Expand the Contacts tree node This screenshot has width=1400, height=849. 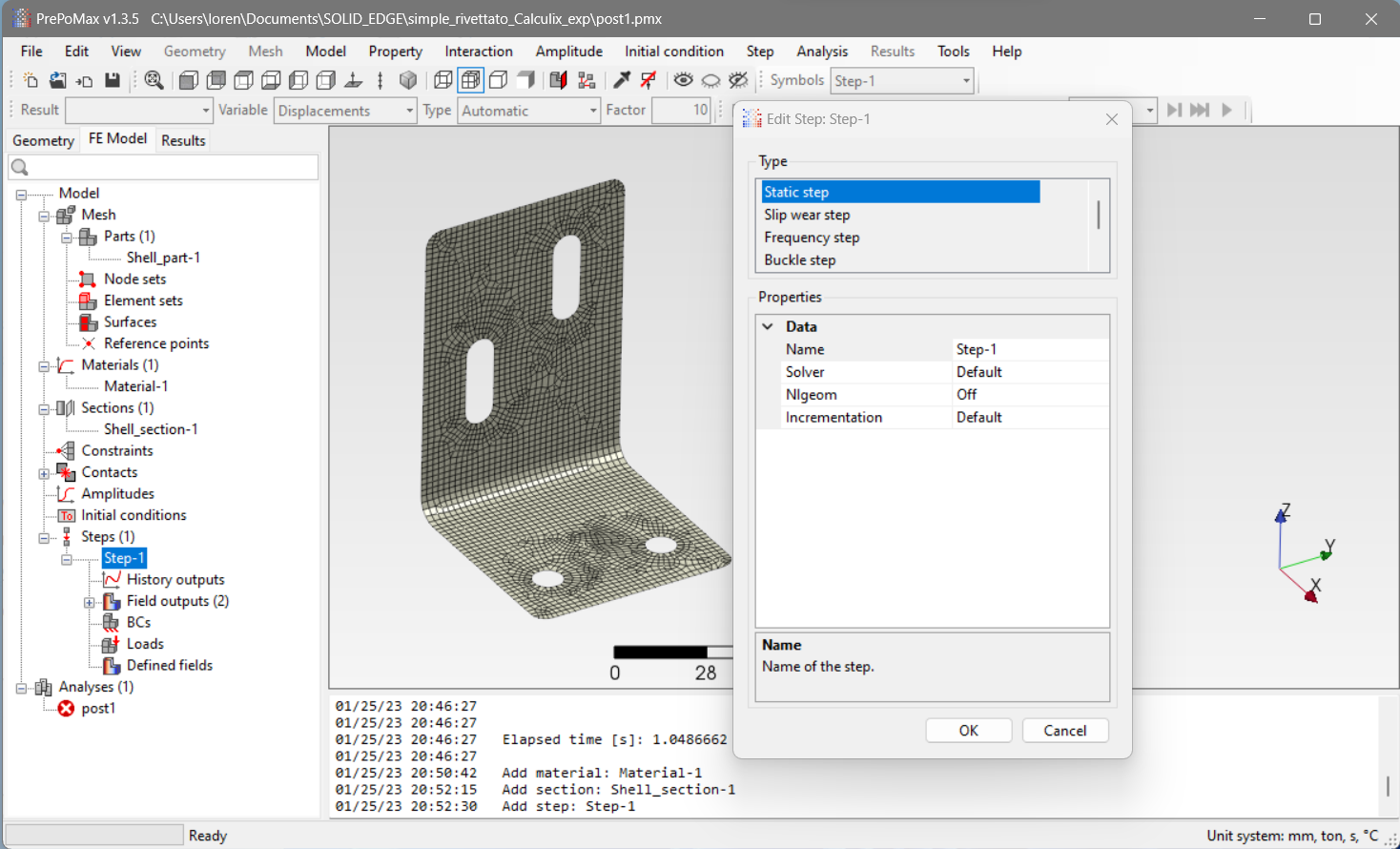44,473
